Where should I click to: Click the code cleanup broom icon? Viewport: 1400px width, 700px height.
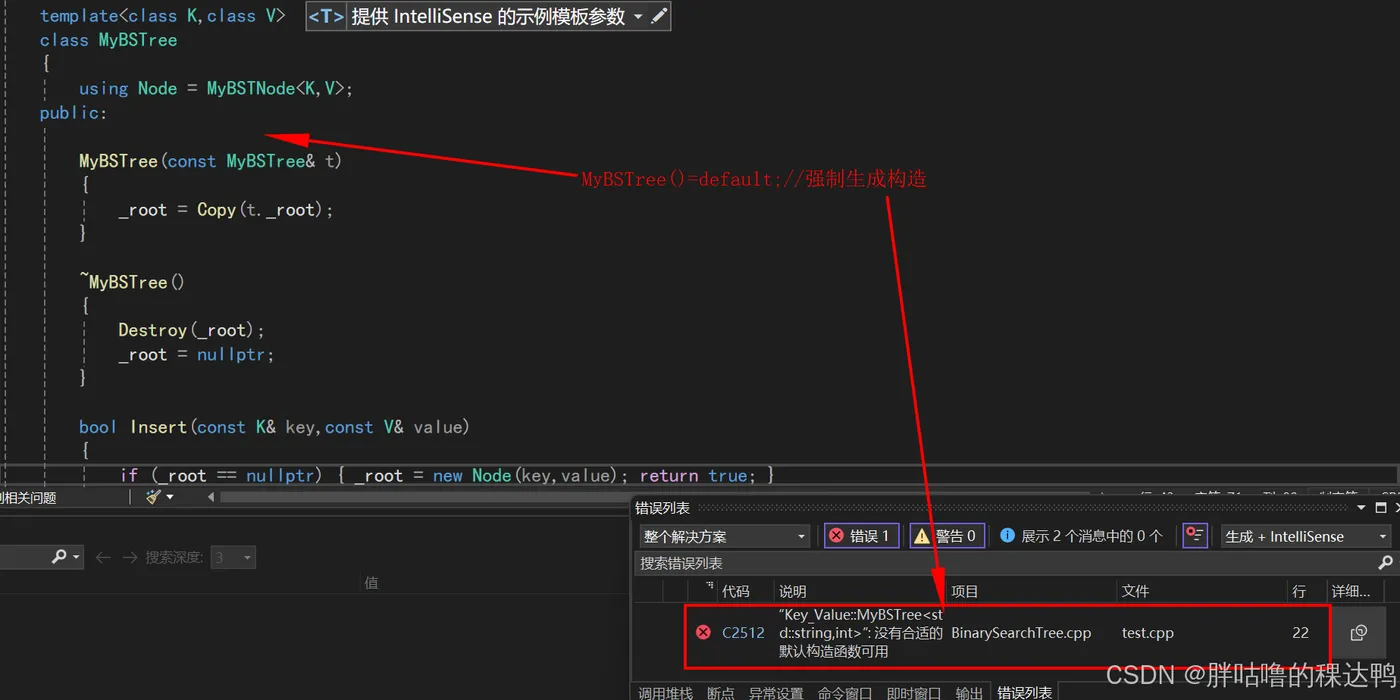coord(152,497)
